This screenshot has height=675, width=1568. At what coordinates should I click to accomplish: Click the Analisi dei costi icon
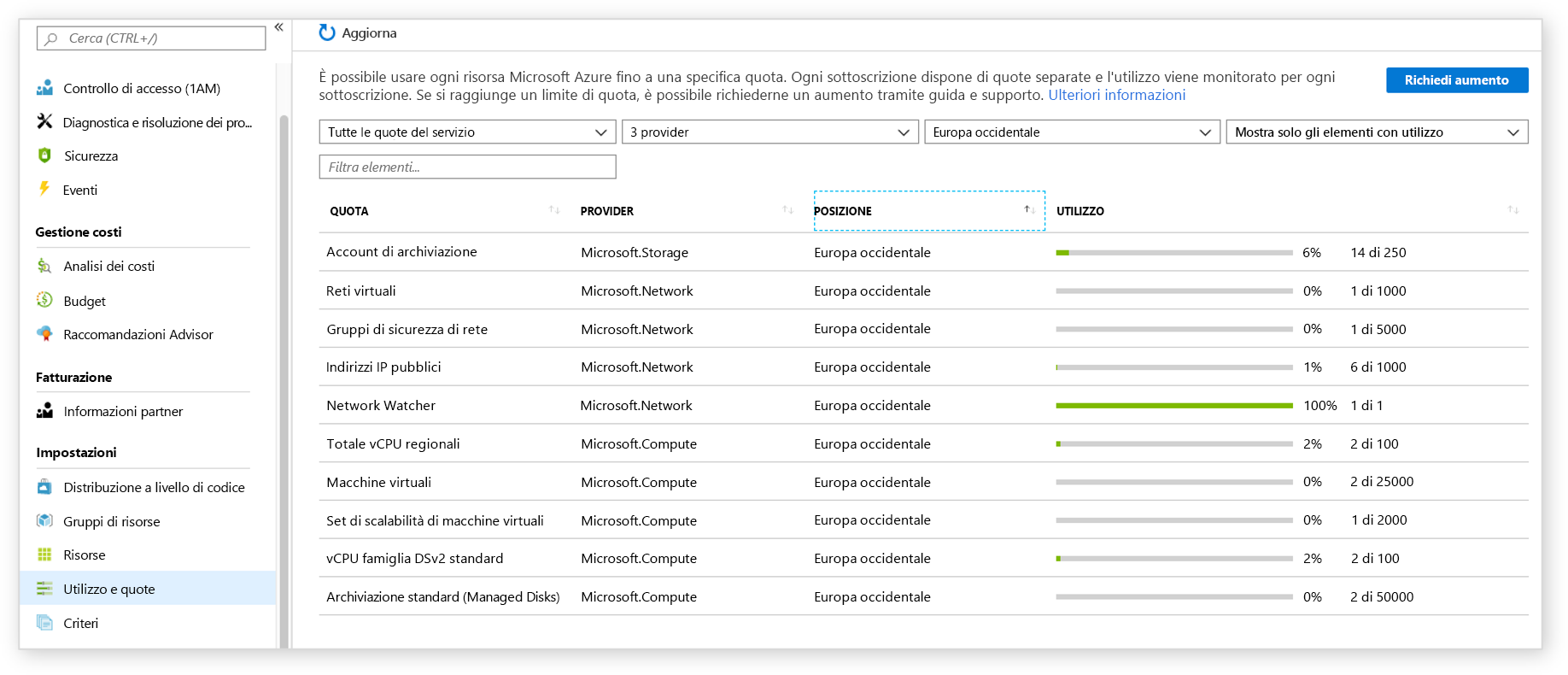[44, 266]
